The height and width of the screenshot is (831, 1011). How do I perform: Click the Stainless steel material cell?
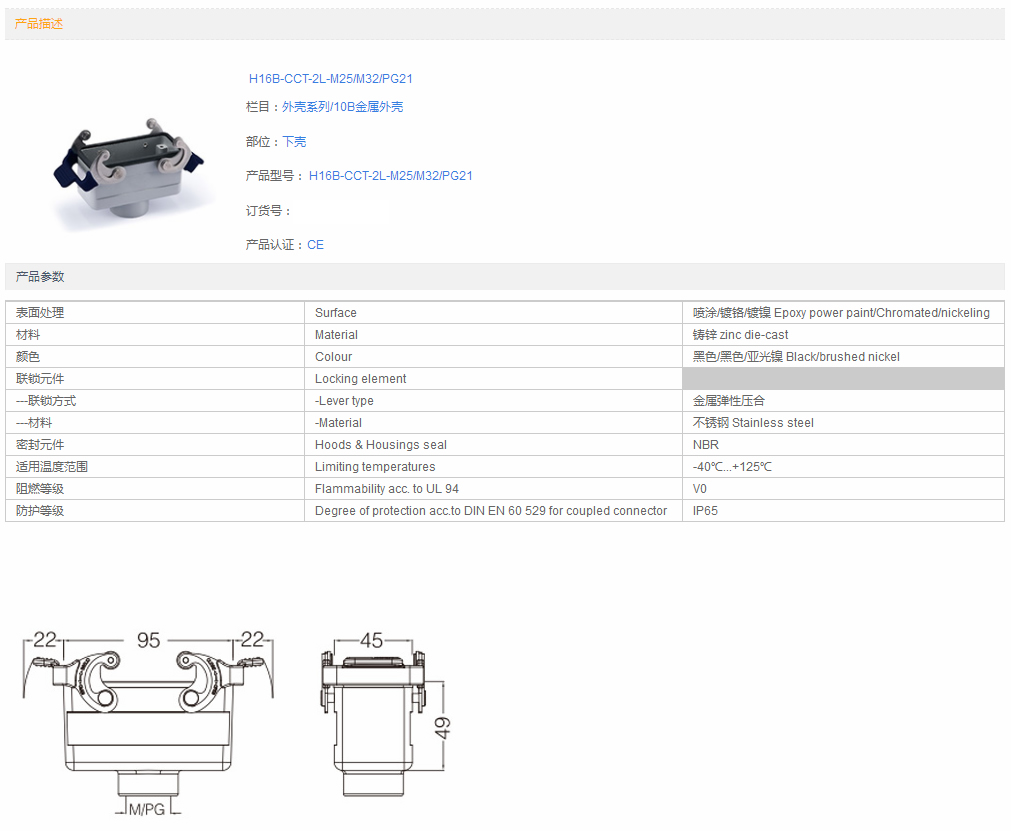[753, 423]
